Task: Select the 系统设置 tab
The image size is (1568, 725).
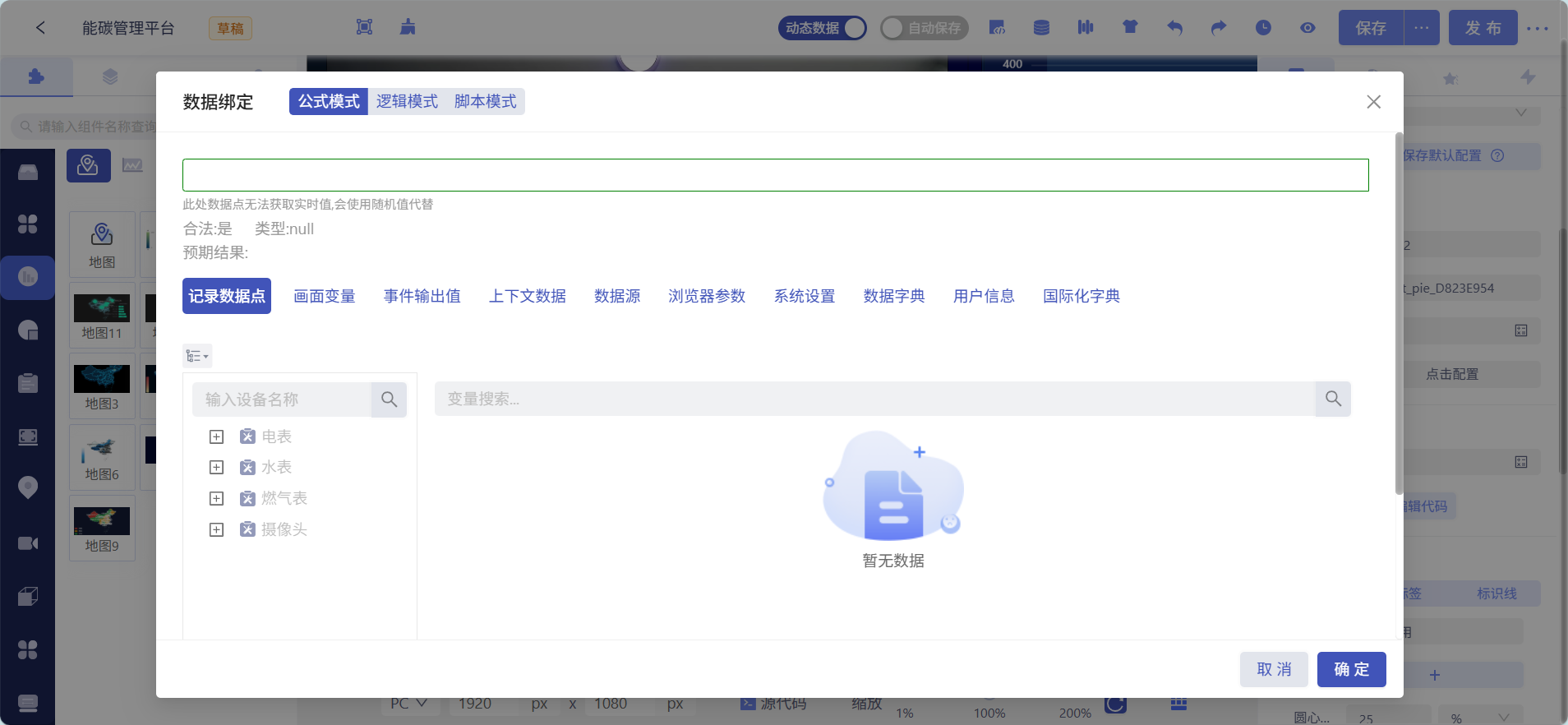Action: pos(805,296)
